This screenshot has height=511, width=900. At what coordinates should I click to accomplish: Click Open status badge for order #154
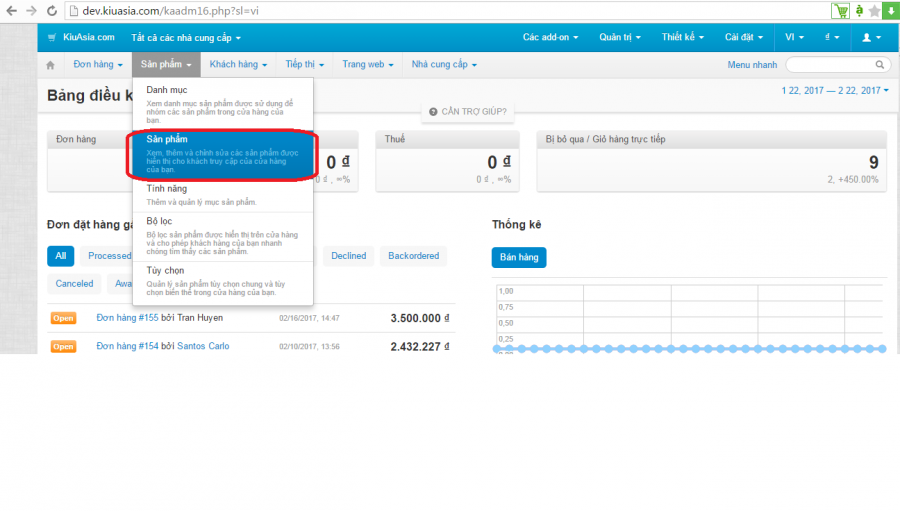(x=63, y=347)
